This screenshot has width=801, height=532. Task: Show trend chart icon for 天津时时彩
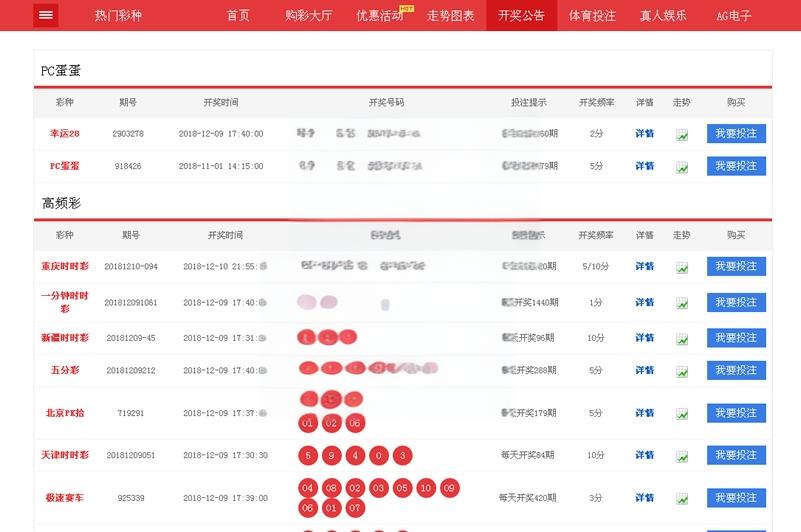click(682, 456)
